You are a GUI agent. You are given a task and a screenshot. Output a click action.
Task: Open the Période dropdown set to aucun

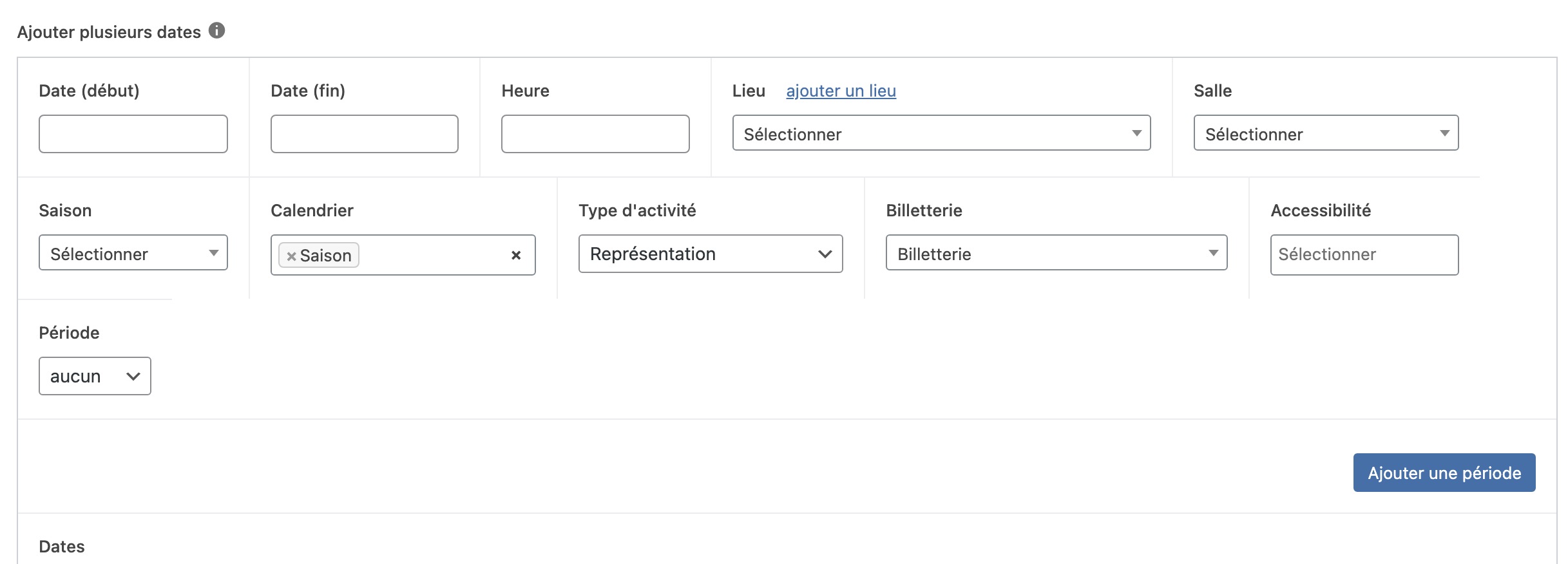95,376
